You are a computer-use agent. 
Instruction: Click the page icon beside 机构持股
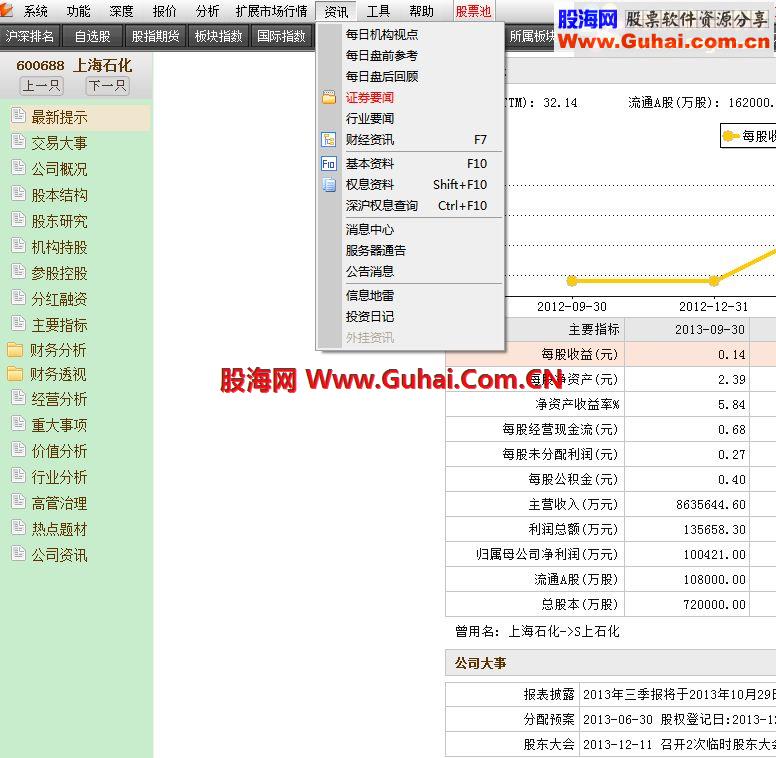pyautogui.click(x=18, y=245)
